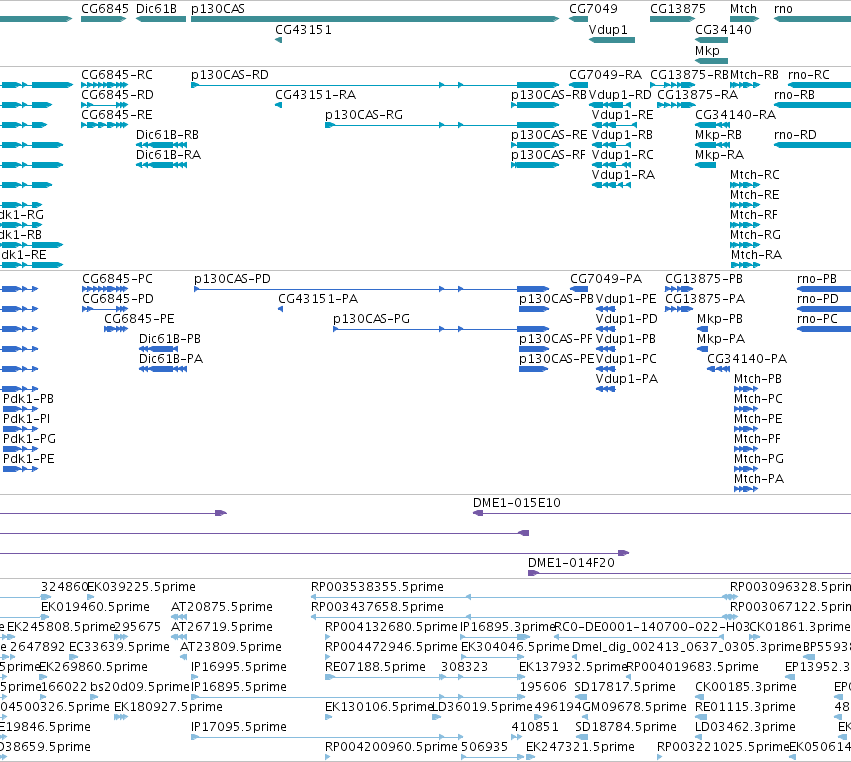Select the CG43151 gene label

[x=303, y=30]
